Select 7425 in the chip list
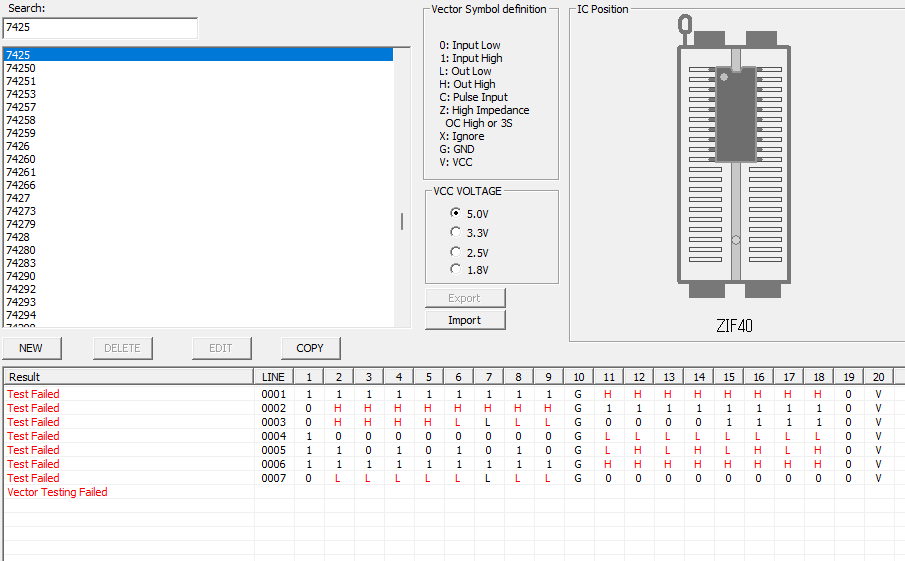This screenshot has height=561, width=905. pos(198,55)
